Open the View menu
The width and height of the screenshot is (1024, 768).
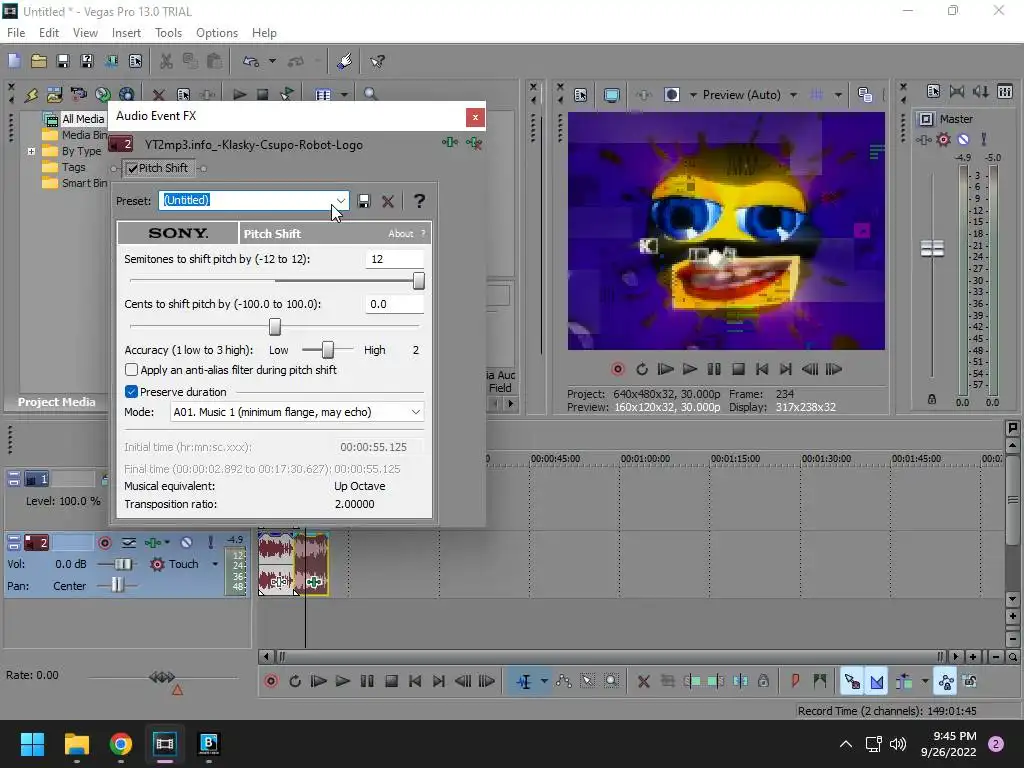[85, 33]
